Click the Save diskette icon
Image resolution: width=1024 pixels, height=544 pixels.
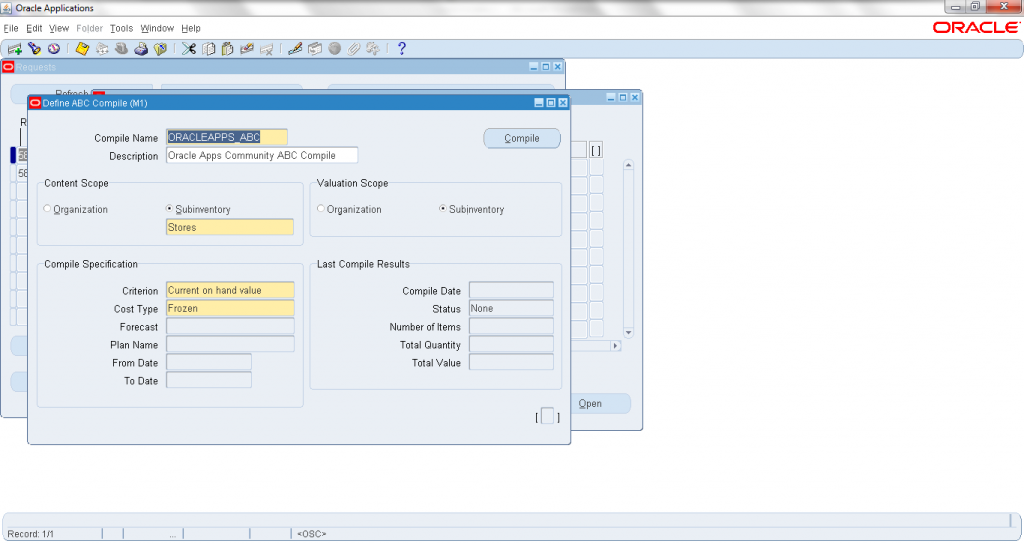pos(82,49)
